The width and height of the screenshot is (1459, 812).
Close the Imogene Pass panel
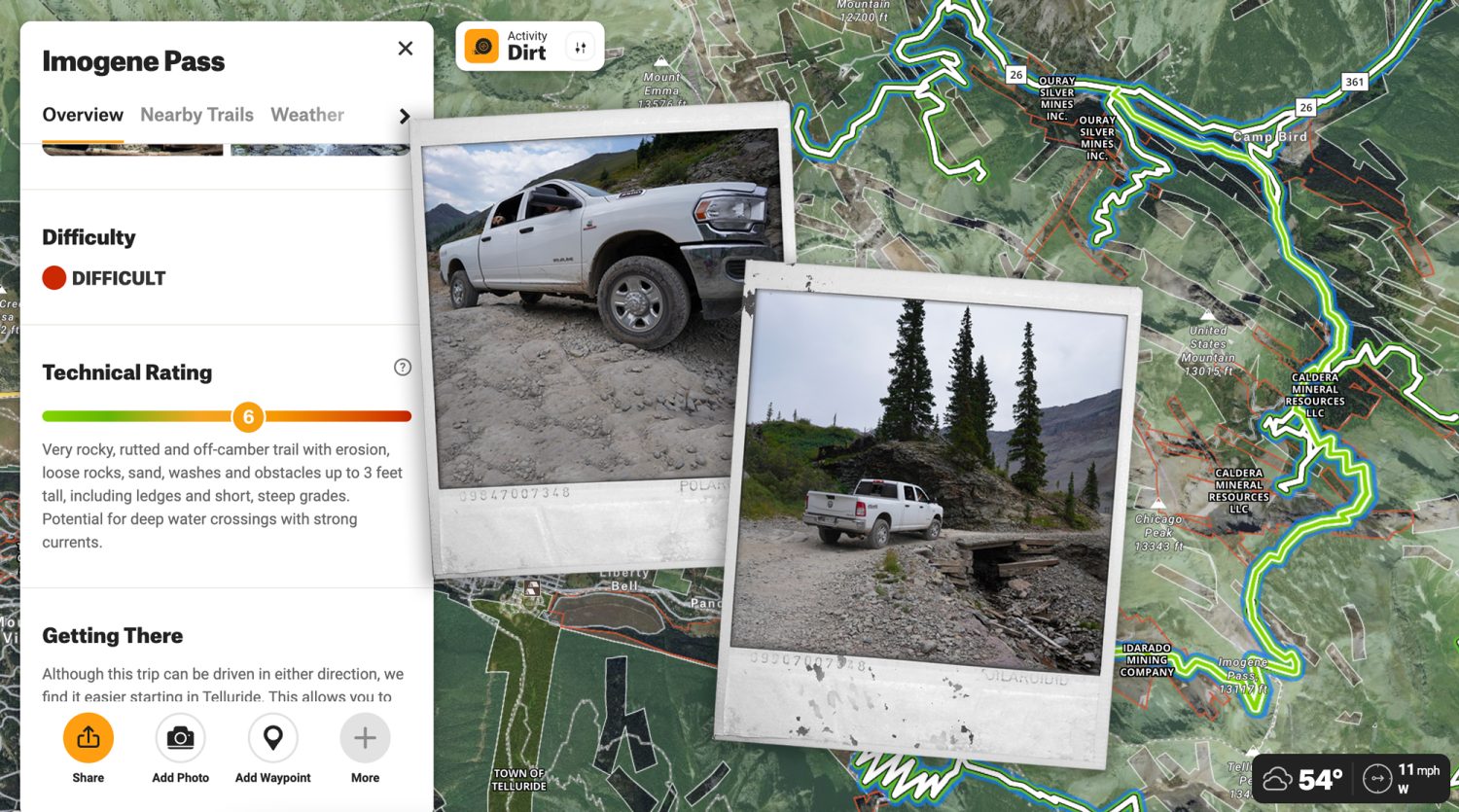coord(406,49)
